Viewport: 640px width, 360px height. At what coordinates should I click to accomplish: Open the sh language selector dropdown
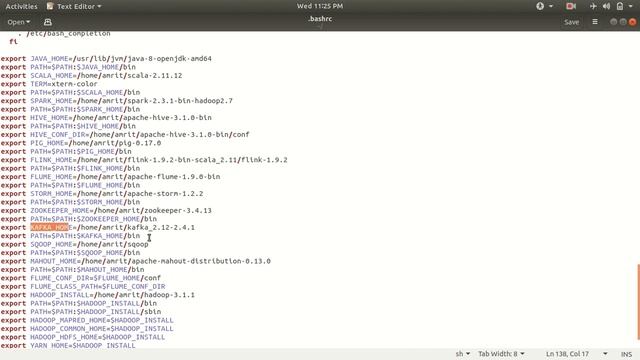point(462,354)
